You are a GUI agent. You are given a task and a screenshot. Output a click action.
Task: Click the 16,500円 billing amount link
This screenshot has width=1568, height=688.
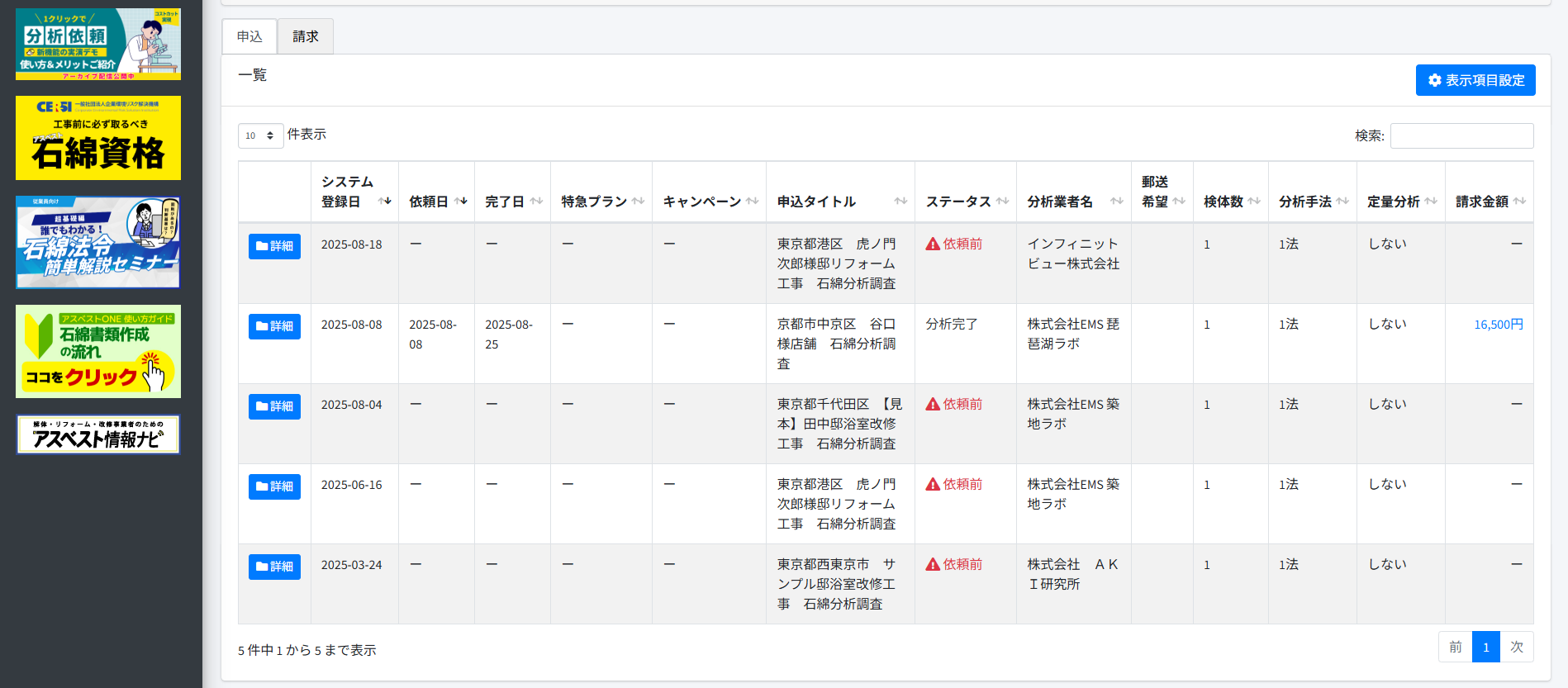click(1498, 325)
